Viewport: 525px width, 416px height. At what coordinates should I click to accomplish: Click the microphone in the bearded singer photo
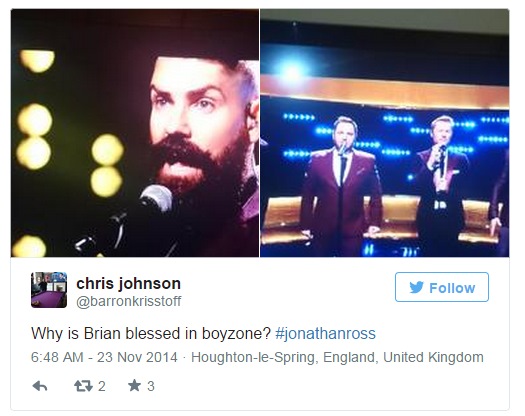tap(156, 199)
